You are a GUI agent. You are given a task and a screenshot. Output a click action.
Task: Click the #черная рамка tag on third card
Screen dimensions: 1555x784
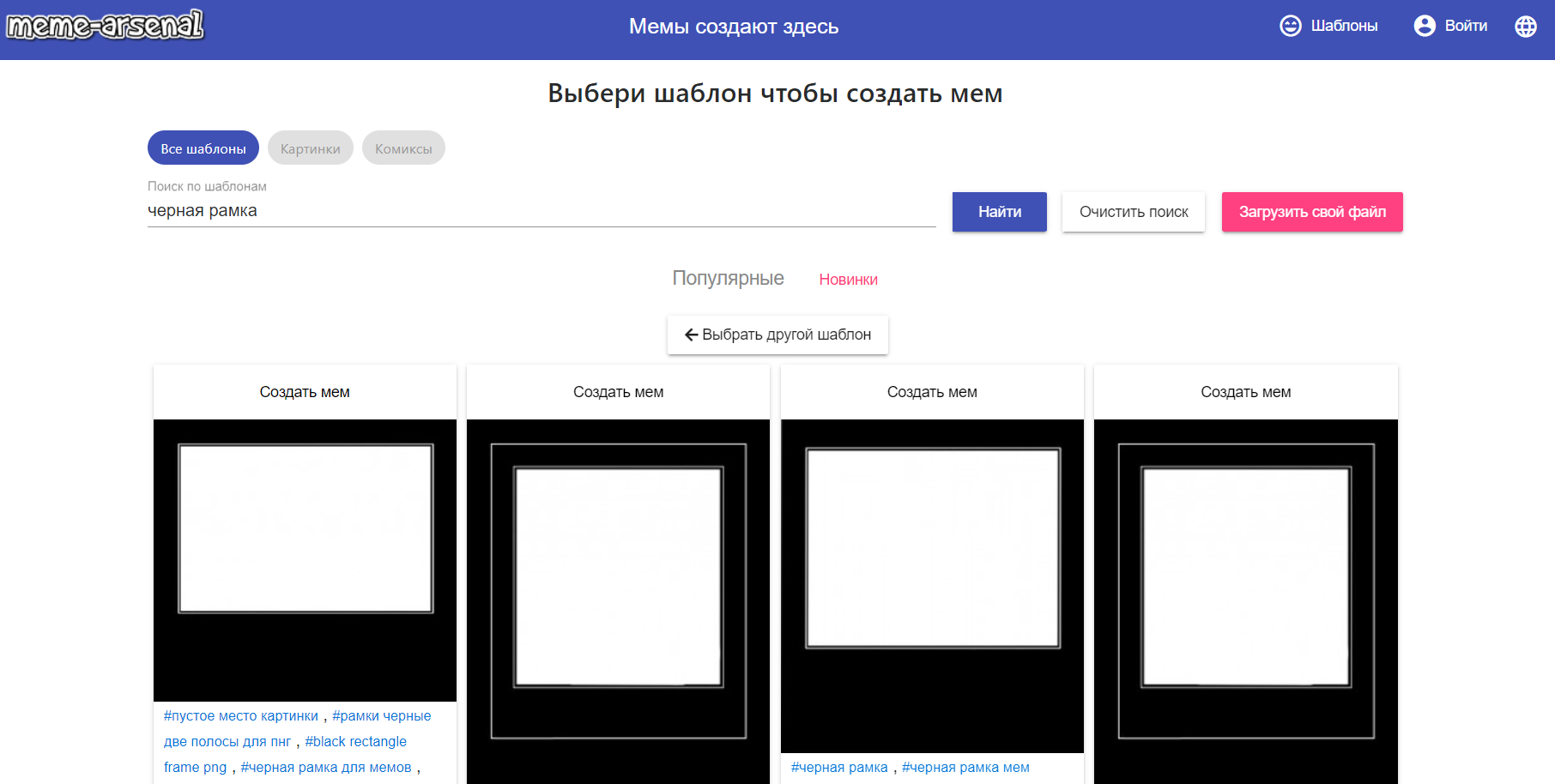click(839, 768)
